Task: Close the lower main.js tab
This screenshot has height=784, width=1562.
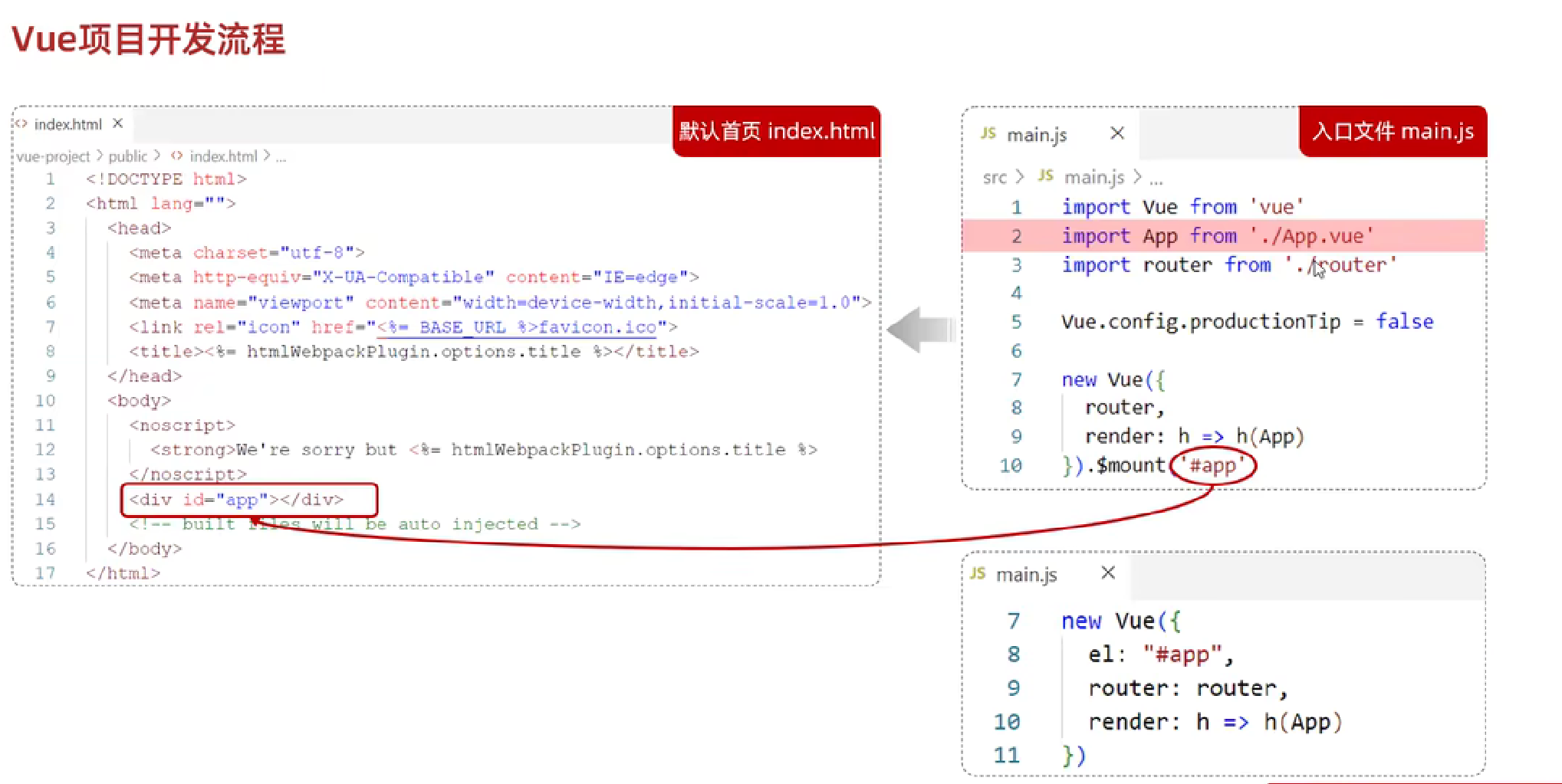Action: point(1108,572)
